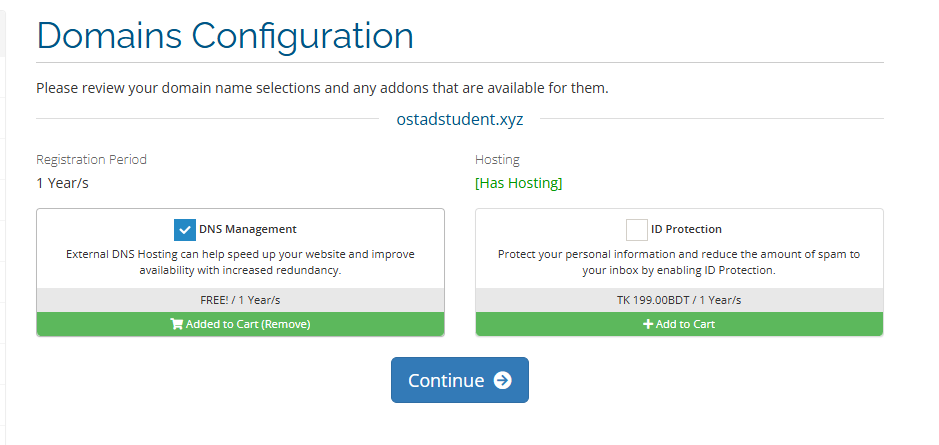Click the green [Has Hosting] text
The image size is (939, 445).
pyautogui.click(x=518, y=183)
